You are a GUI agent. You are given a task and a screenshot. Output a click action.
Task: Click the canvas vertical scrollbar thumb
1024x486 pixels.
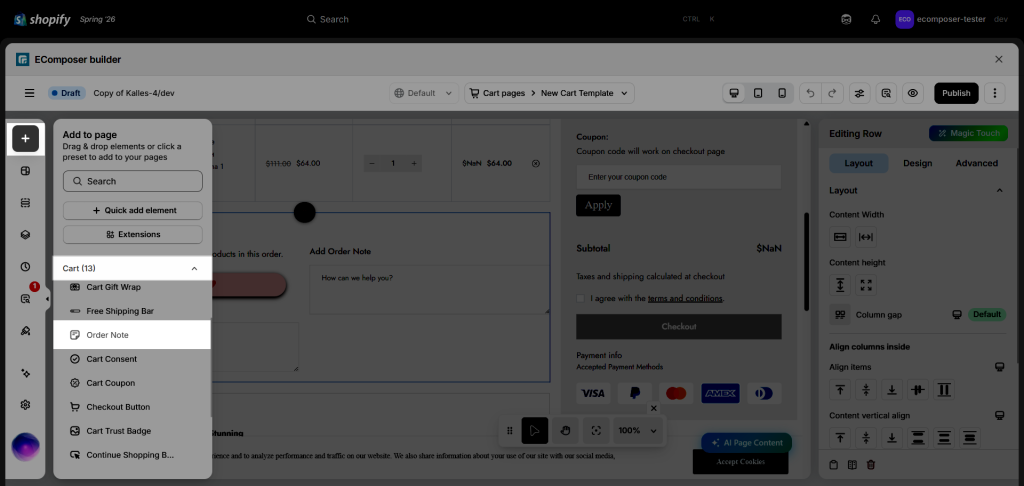807,261
